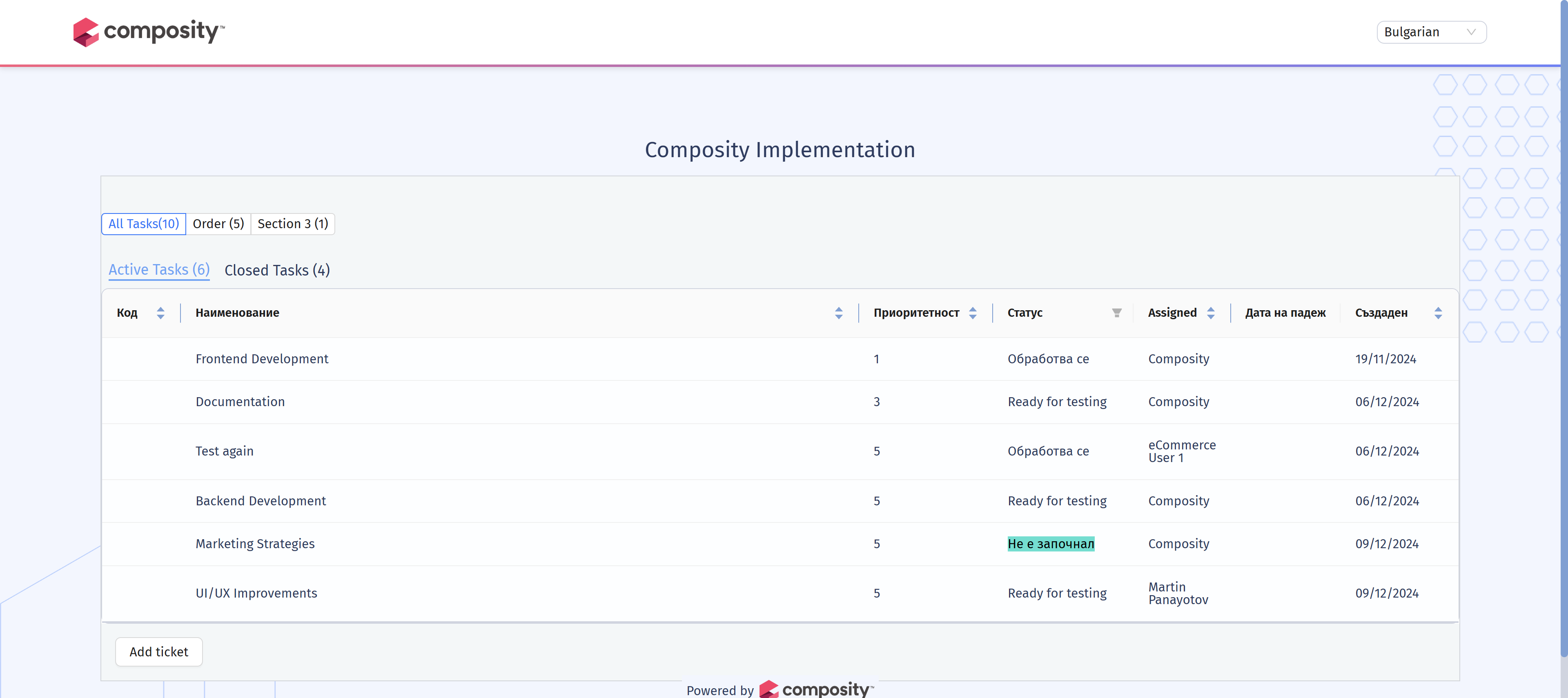Viewport: 1568px width, 698px height.
Task: Open the Frontend Development task
Action: (262, 359)
